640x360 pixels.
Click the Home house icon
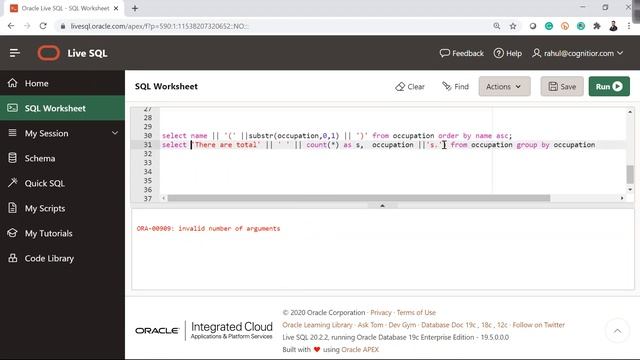(x=13, y=83)
